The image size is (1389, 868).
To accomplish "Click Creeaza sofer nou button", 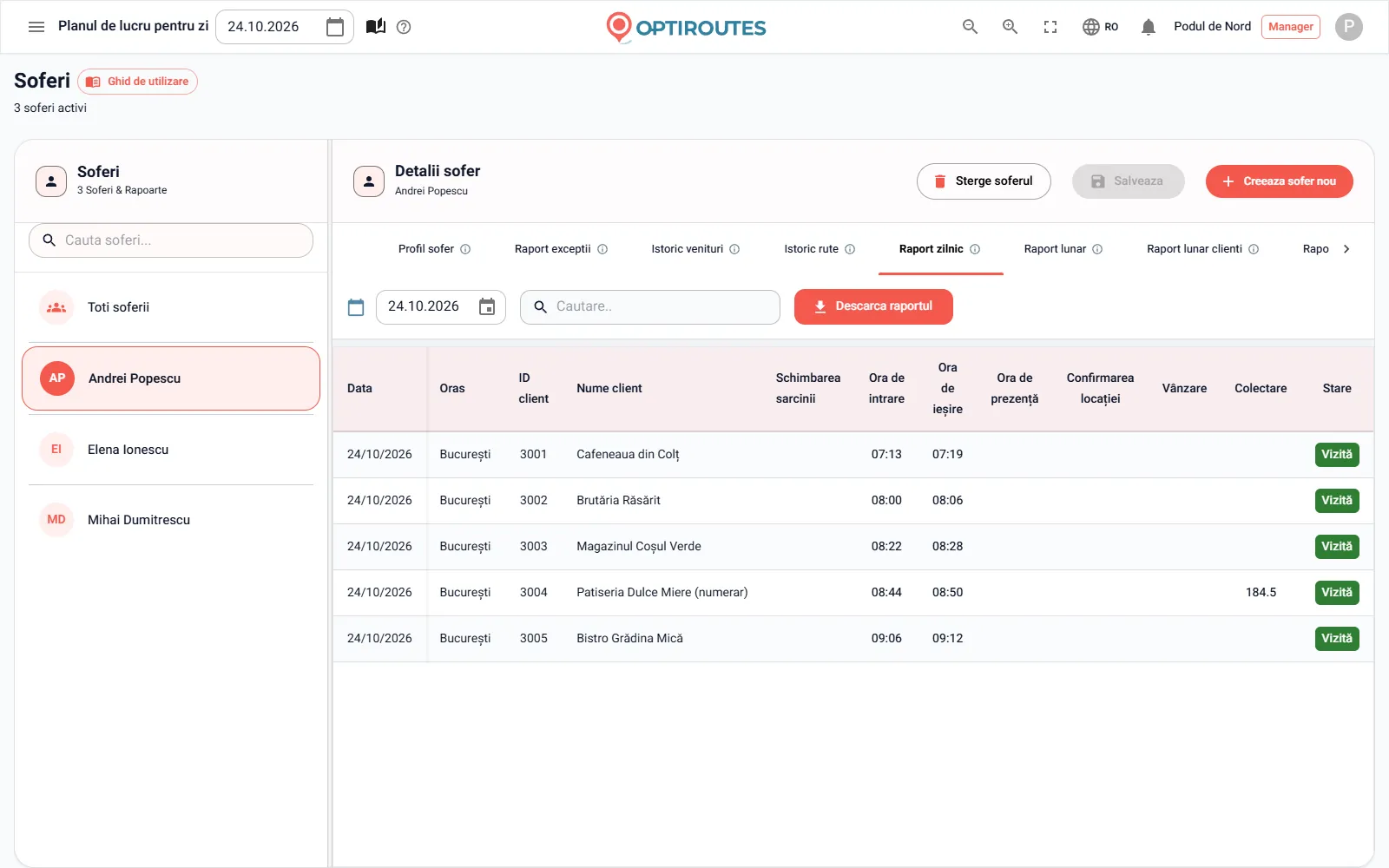I will (1279, 181).
